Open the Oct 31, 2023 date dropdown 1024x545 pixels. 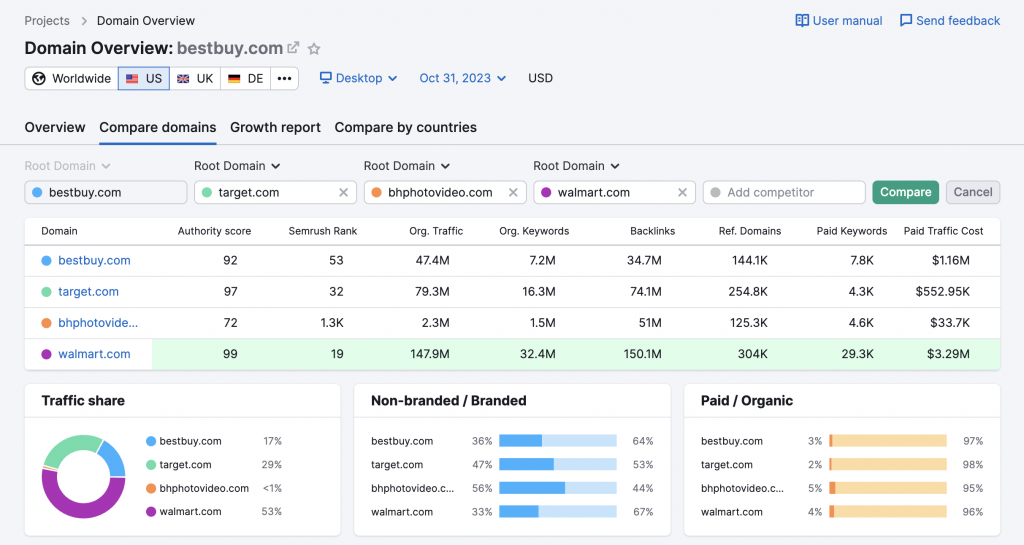point(462,78)
